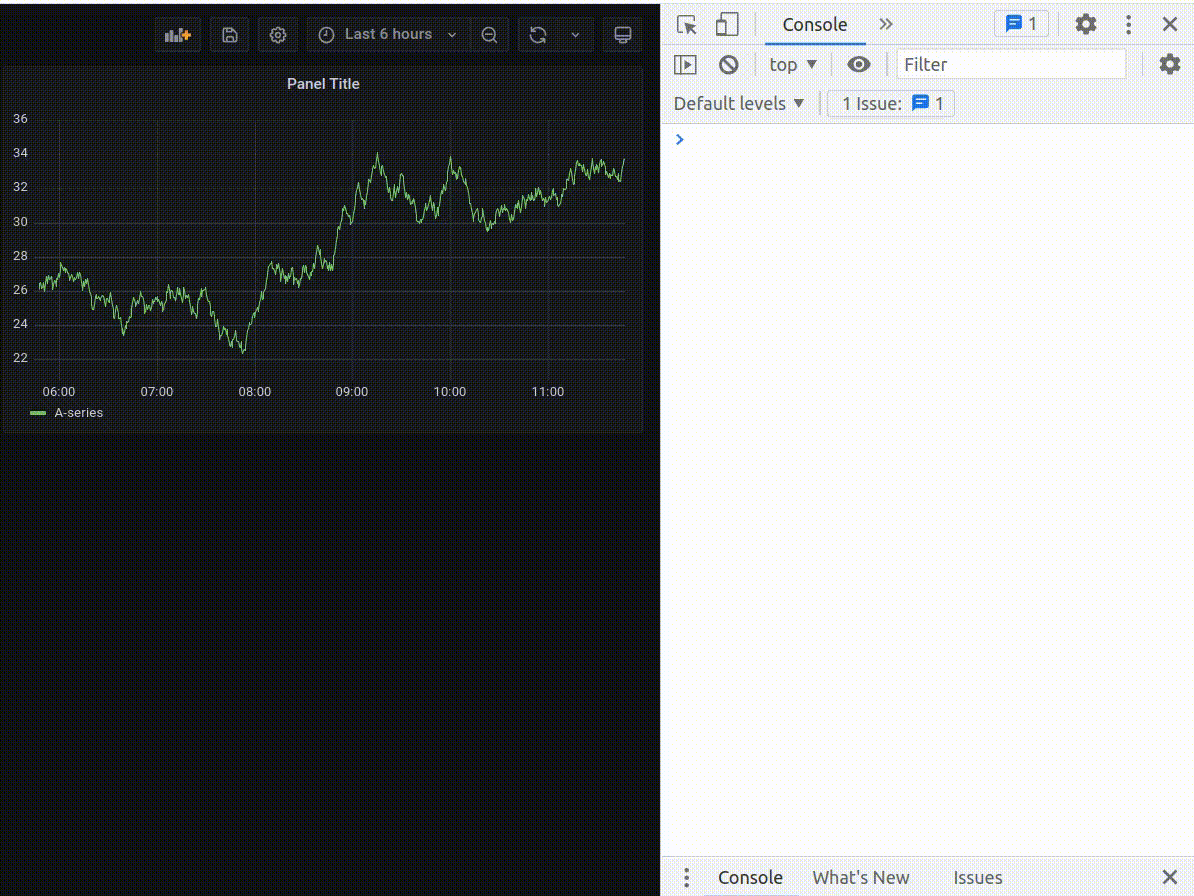Zoom out the time range

490,35
